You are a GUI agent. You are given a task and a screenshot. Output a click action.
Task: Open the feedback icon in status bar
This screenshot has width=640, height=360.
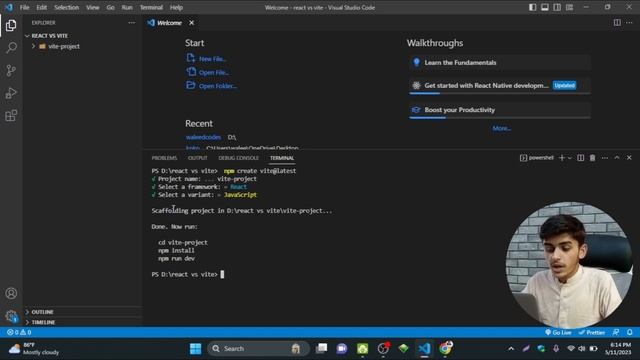[x=616, y=332]
